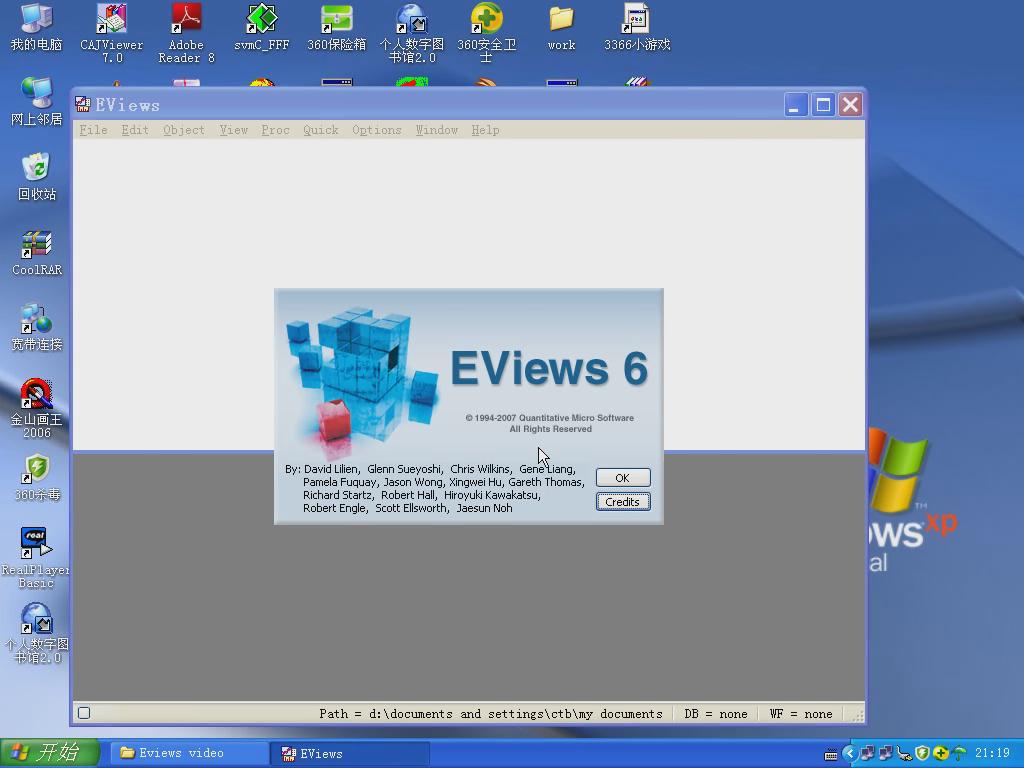Click the 21:19 taskbar clock
The image size is (1024, 768).
(x=993, y=753)
